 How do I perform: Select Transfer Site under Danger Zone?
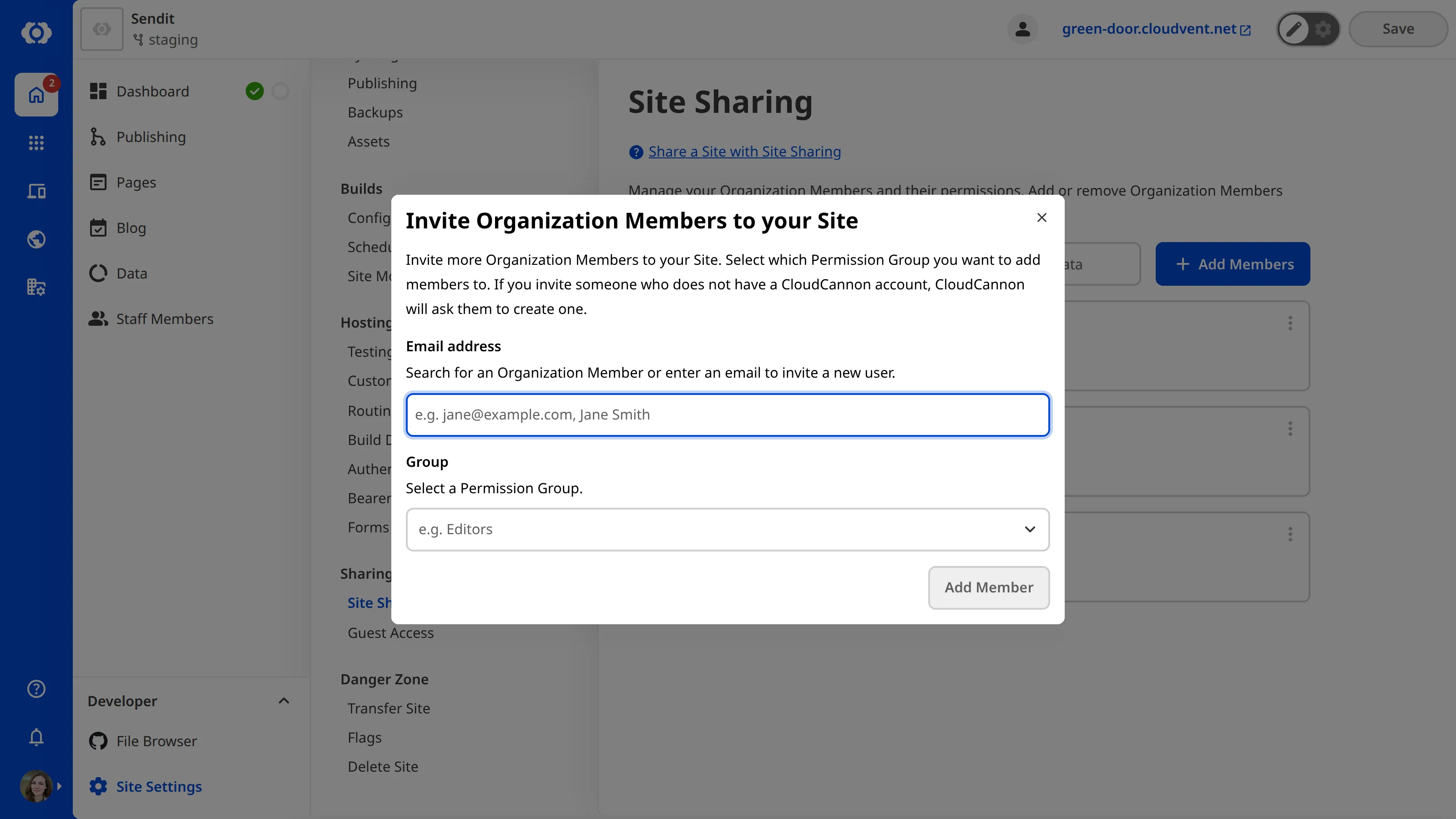389,708
